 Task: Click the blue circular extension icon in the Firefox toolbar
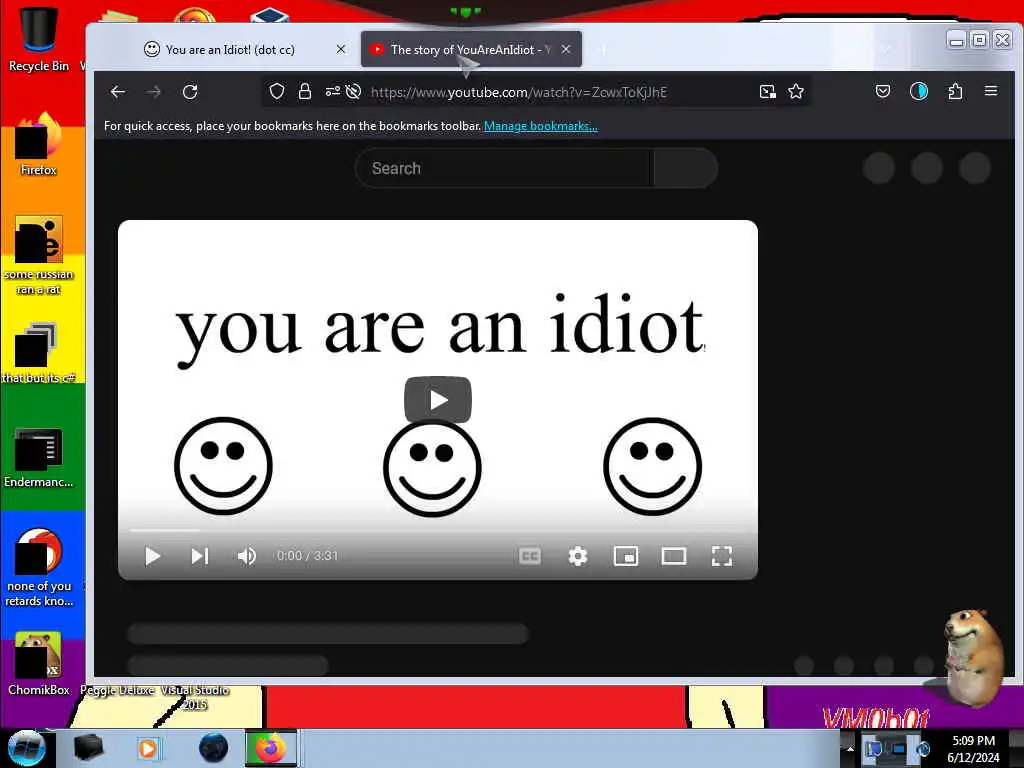(919, 91)
